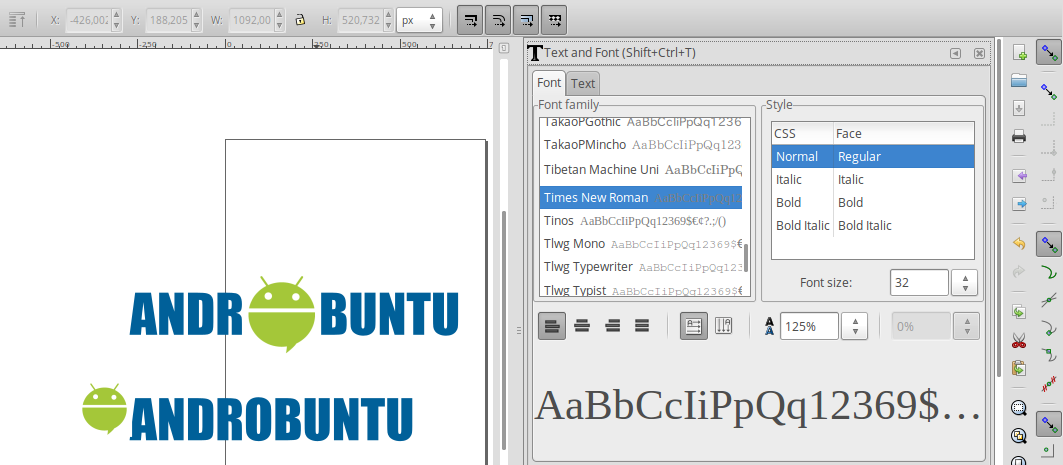1063x465 pixels.
Task: Select Tlwg Typewriter font family
Action: tap(641, 267)
